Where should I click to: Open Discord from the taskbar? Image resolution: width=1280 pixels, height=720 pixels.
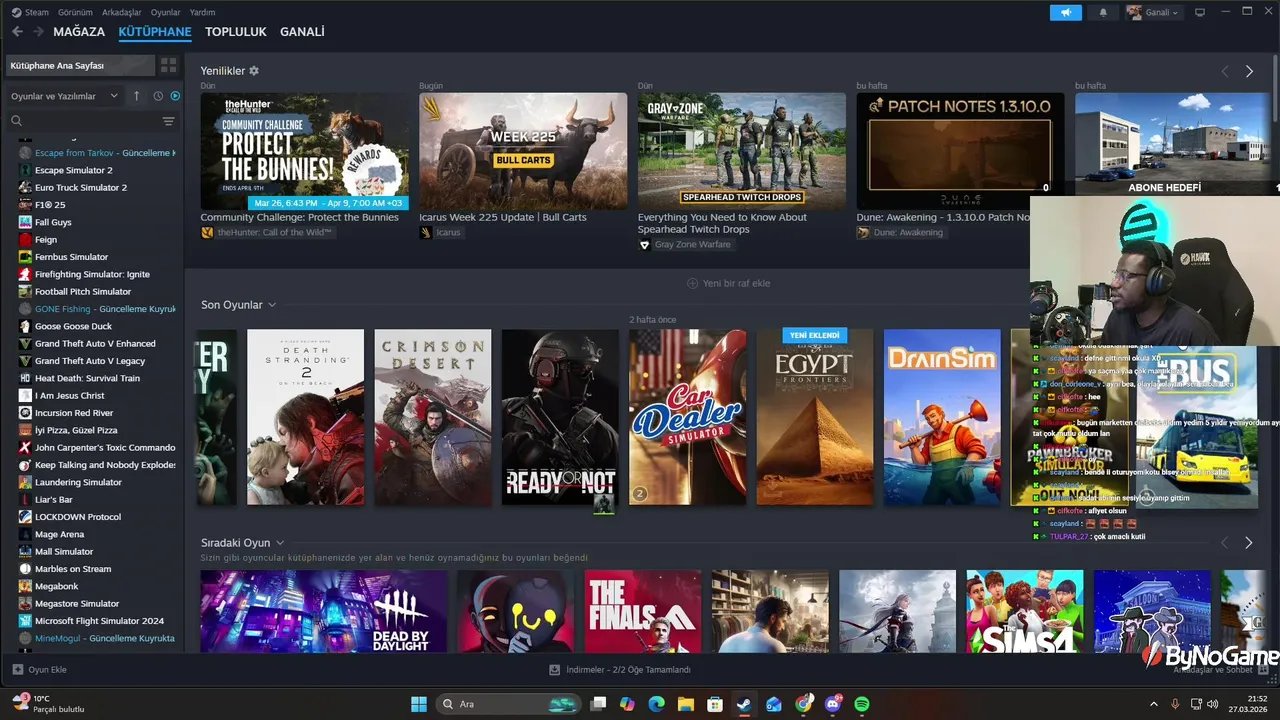(x=833, y=704)
